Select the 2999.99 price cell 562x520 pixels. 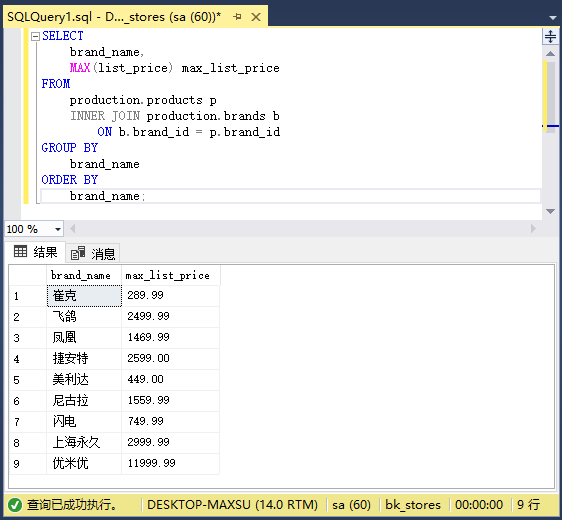171,443
